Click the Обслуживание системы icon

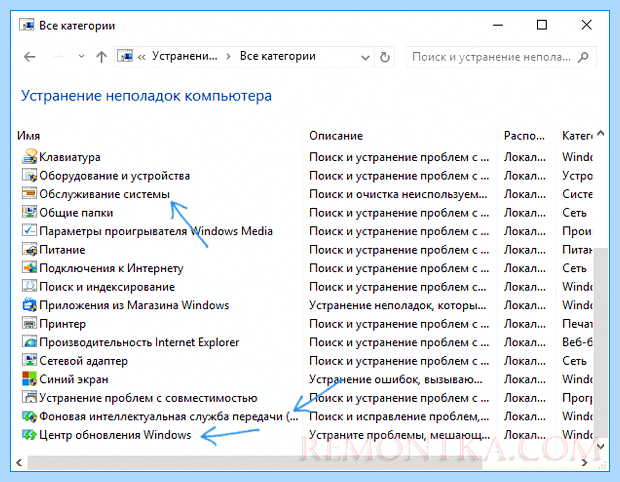tap(30, 194)
